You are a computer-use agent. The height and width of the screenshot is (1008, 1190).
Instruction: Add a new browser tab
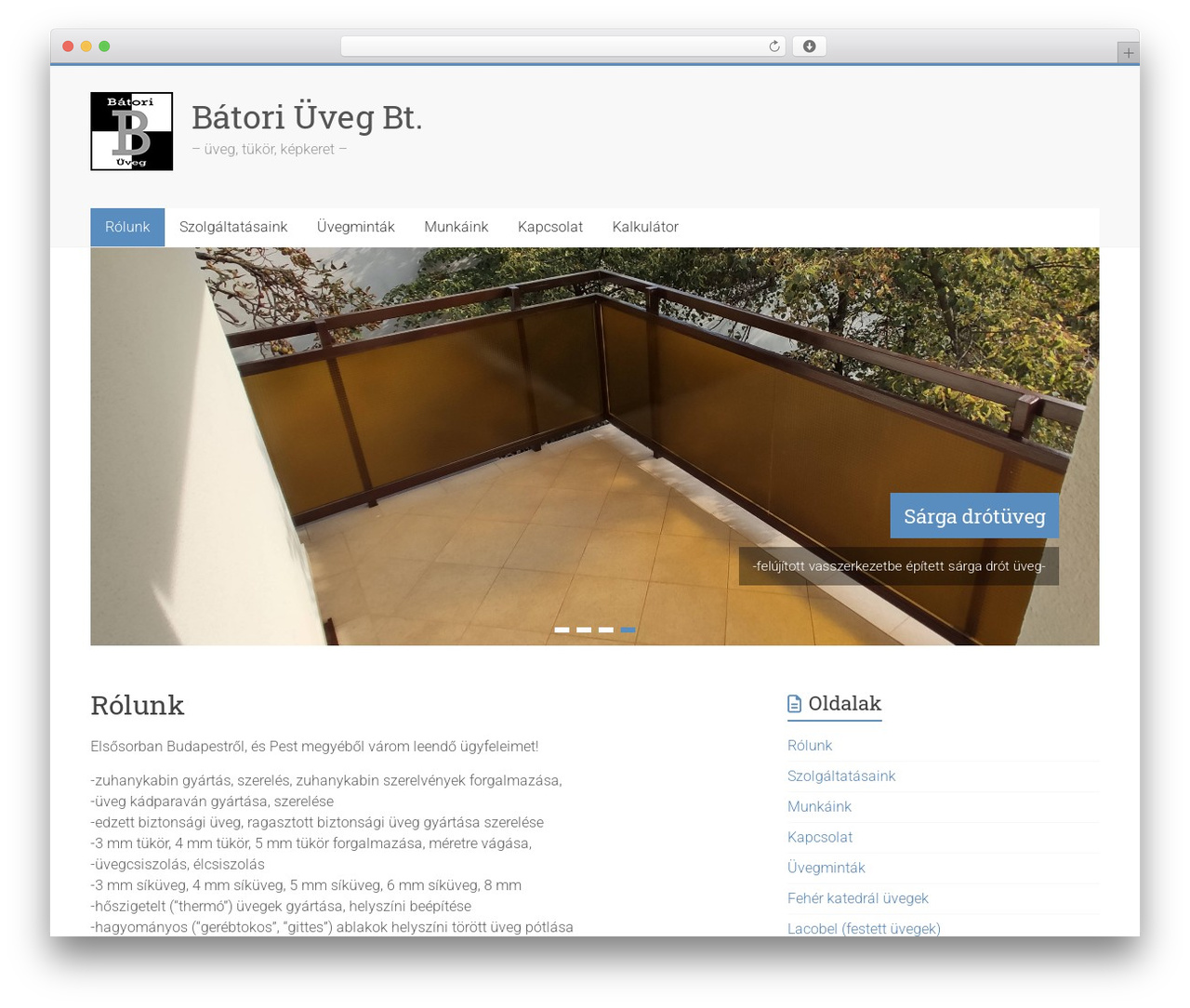tap(1128, 53)
